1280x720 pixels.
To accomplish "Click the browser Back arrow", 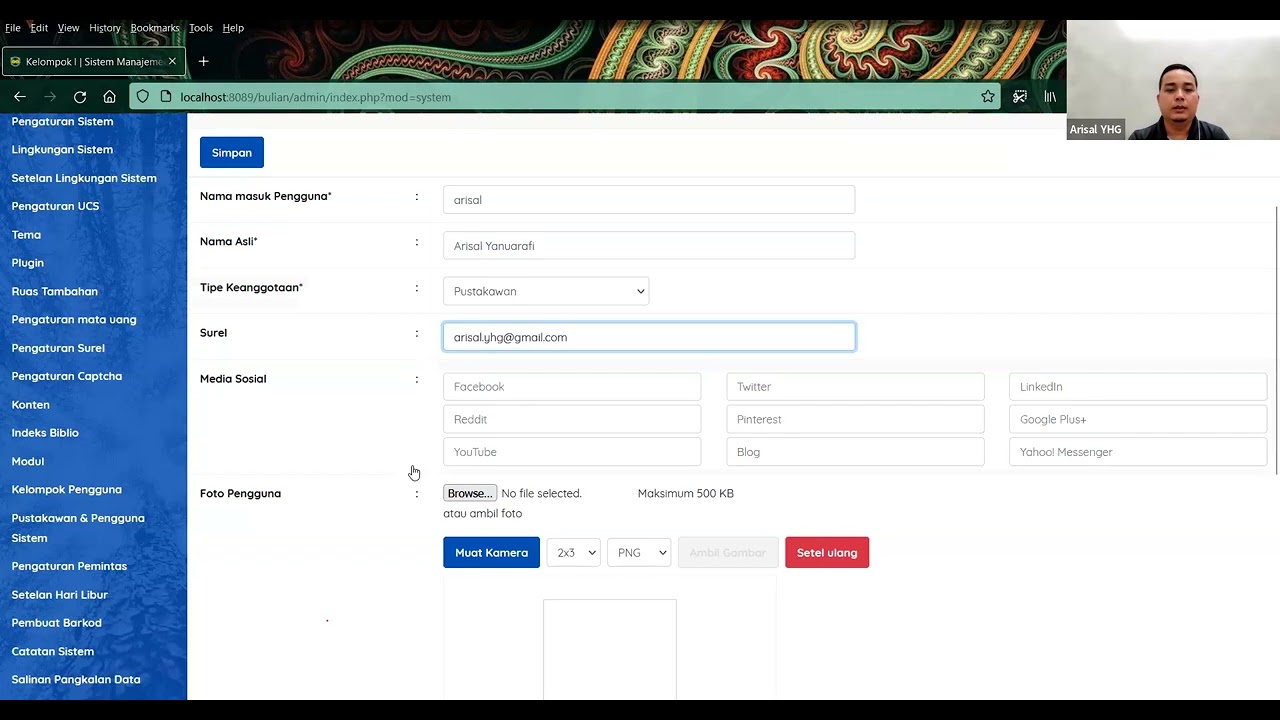I will point(20,97).
